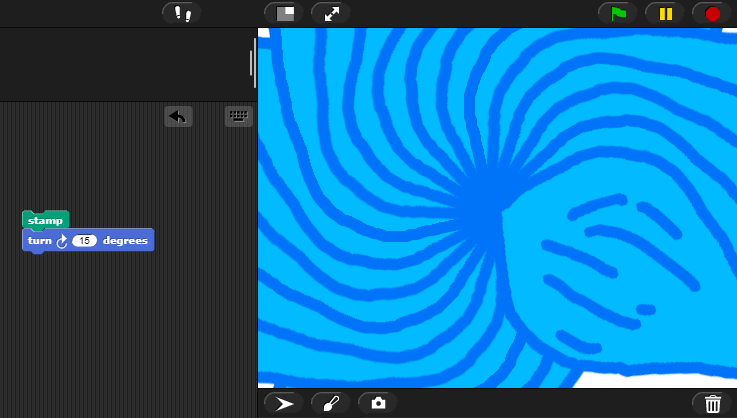The image size is (737, 418).
Task: Edit the 15 degrees value field
Action: [85, 241]
